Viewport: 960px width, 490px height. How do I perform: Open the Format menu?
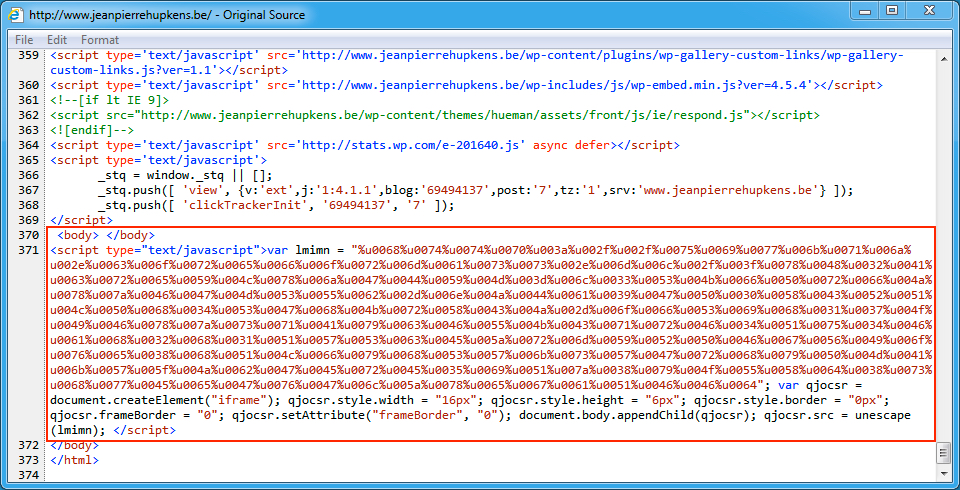coord(100,40)
